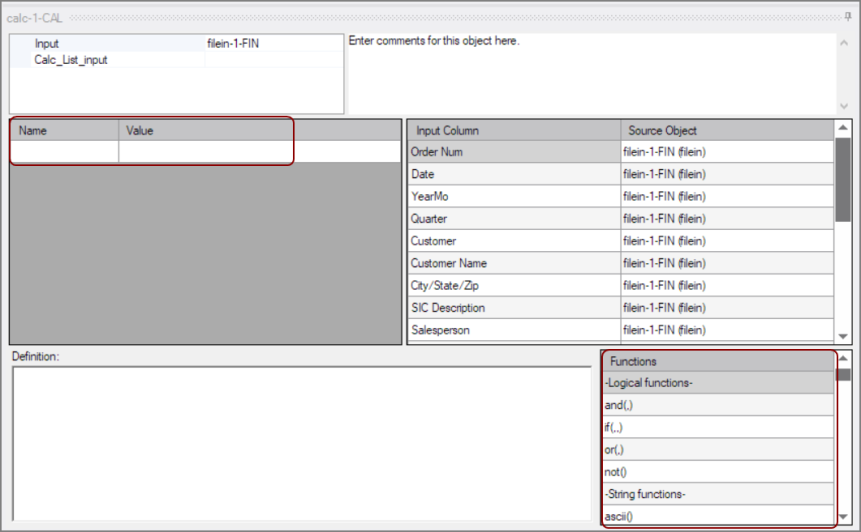Screen dimensions: 861x532
Task: Select the SIC Description input column
Action: pos(514,307)
